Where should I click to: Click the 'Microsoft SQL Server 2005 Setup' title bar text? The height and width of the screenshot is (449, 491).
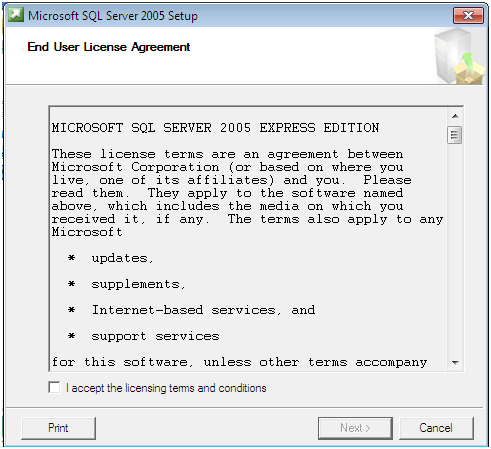(113, 16)
